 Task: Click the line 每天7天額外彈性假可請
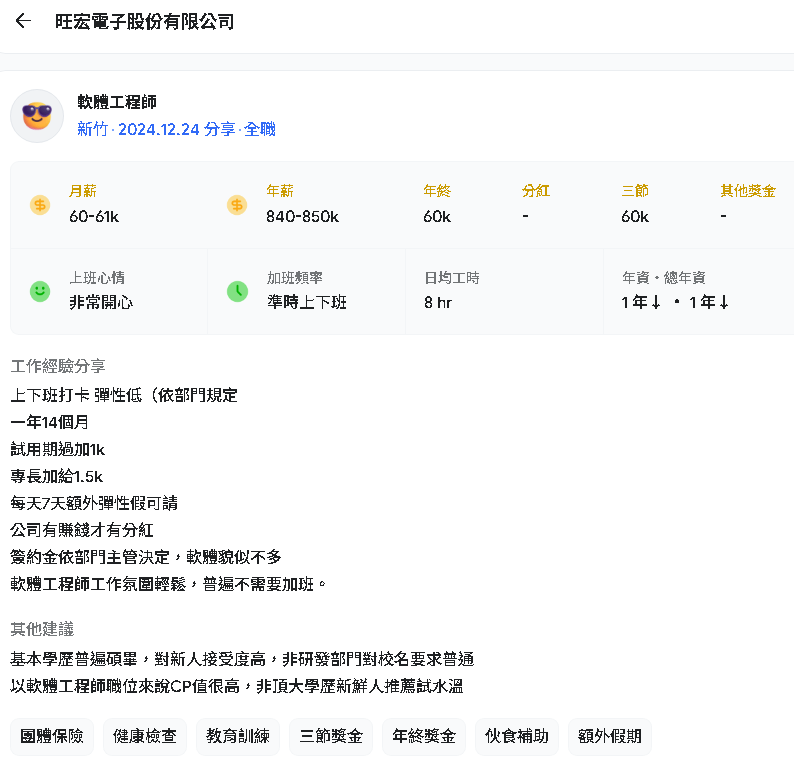[94, 503]
